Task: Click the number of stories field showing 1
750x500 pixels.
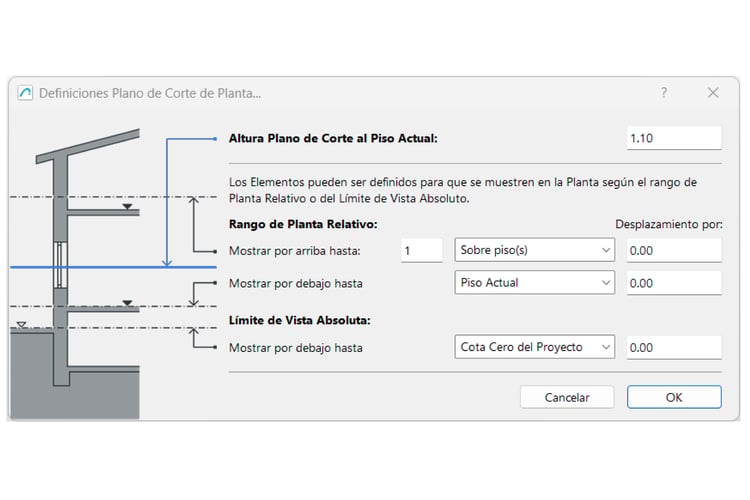Action: click(x=421, y=250)
